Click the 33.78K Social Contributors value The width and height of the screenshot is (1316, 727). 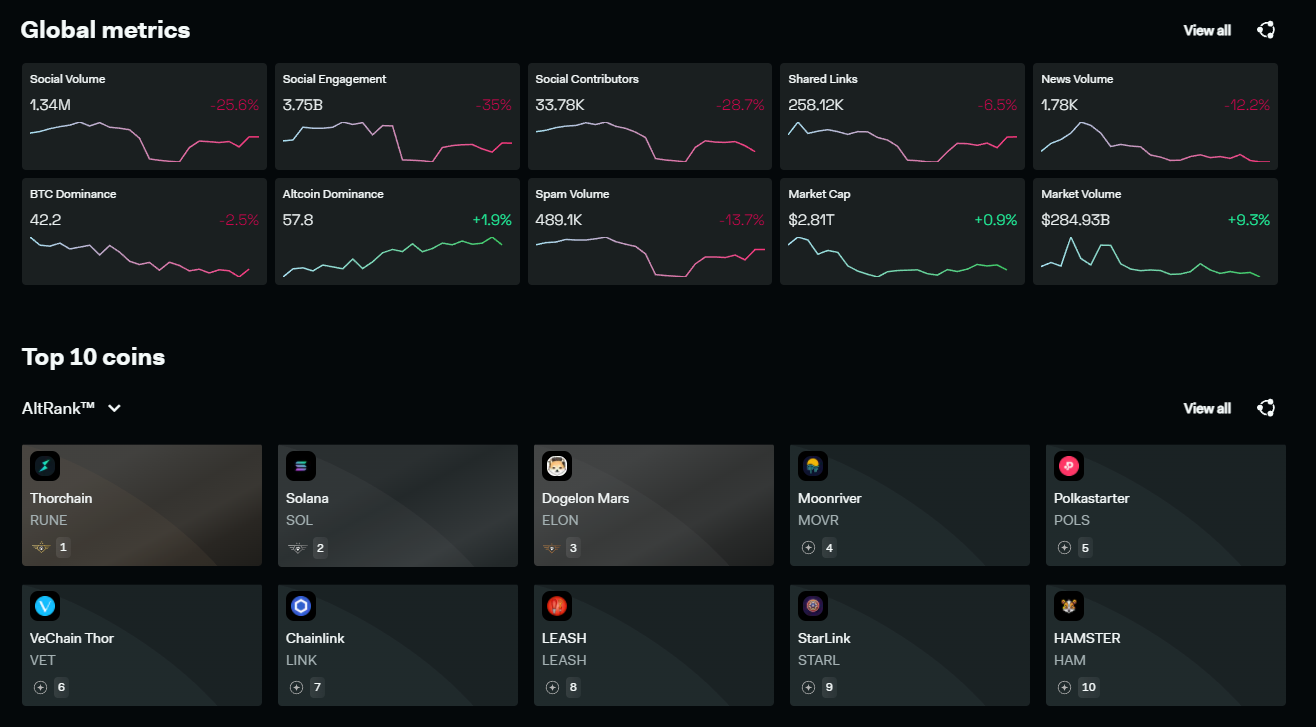coord(560,105)
